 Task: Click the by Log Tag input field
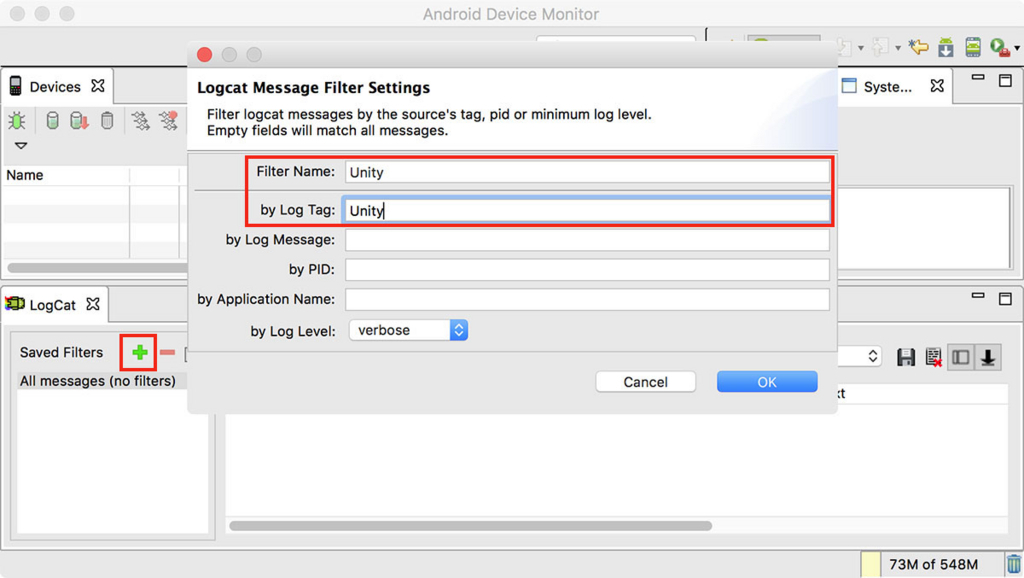click(x=587, y=210)
